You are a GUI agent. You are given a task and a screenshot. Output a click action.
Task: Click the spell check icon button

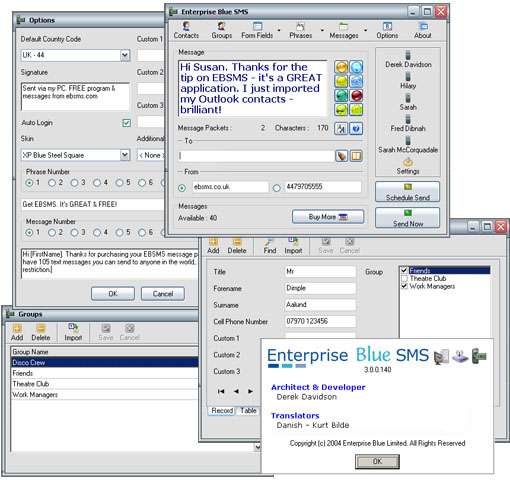pyautogui.click(x=341, y=129)
